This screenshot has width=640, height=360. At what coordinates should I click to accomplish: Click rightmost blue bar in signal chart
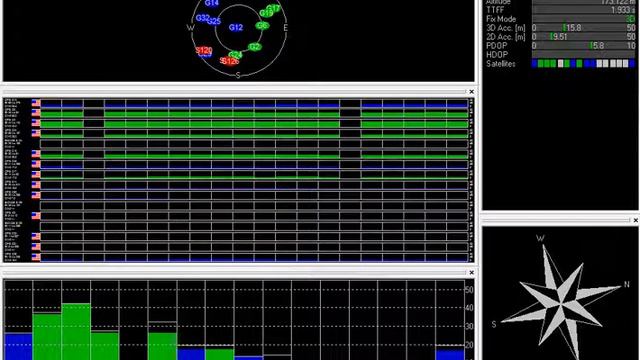(450, 354)
